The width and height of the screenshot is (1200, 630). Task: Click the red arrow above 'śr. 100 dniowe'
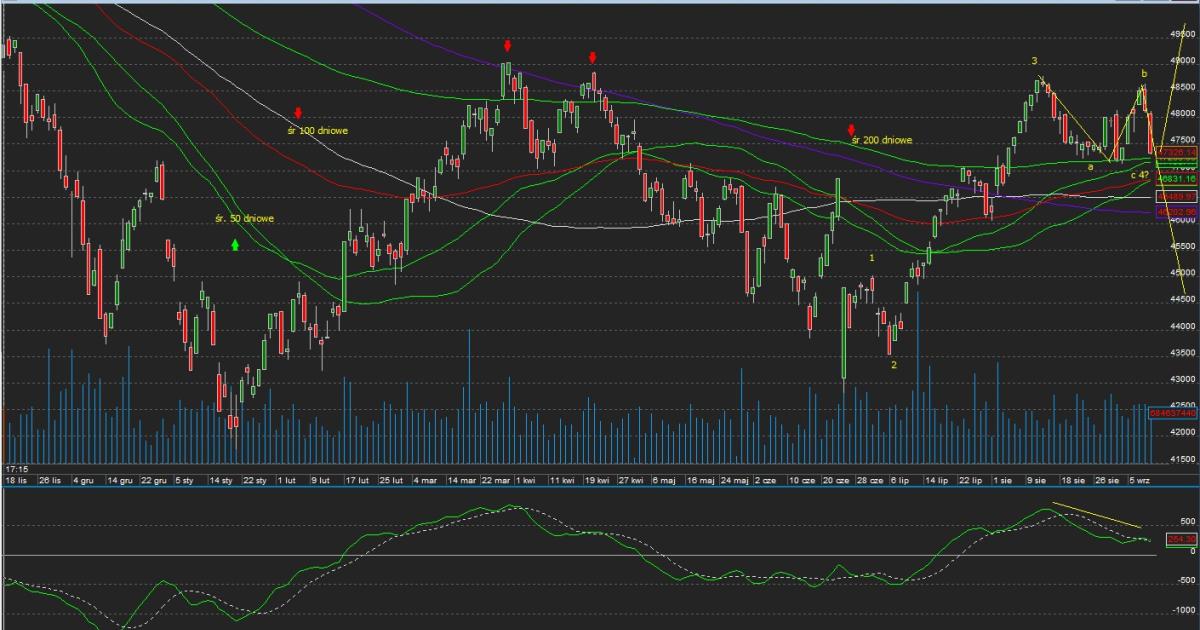298,112
